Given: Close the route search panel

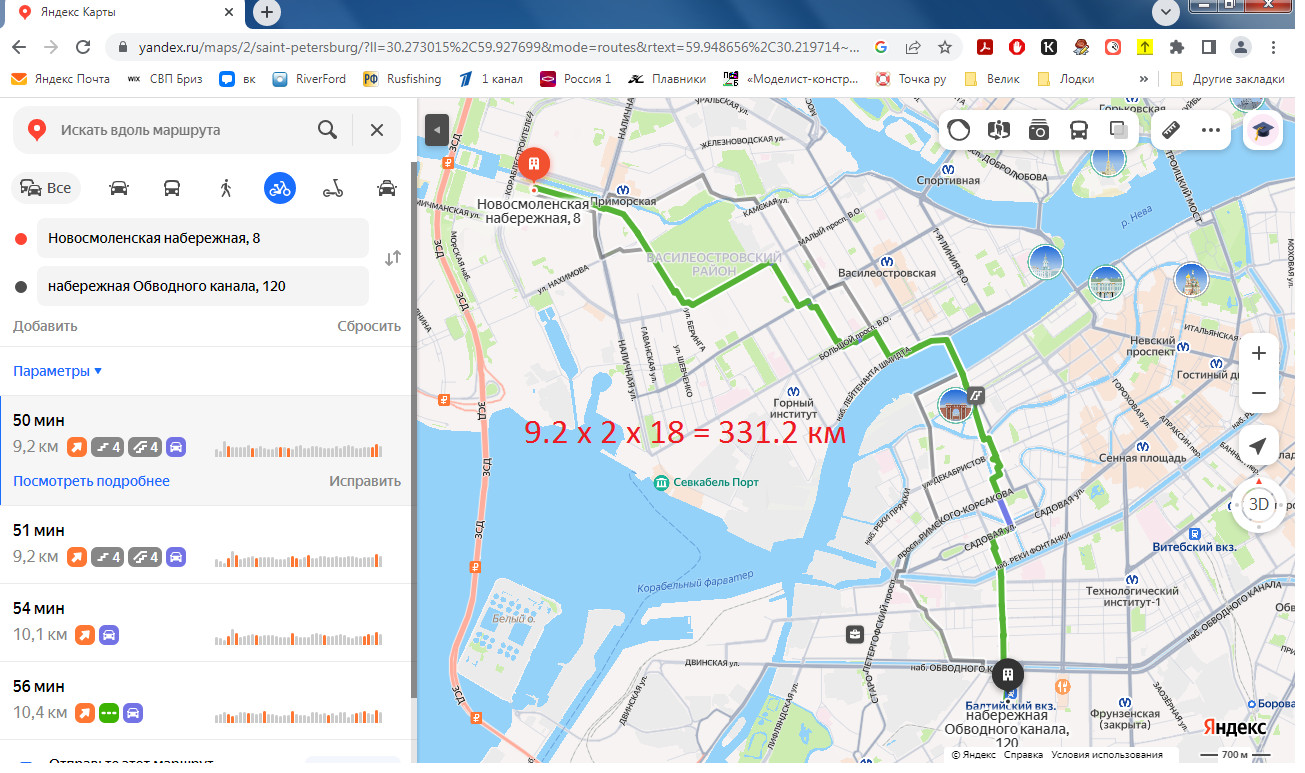Looking at the screenshot, I should pyautogui.click(x=377, y=129).
